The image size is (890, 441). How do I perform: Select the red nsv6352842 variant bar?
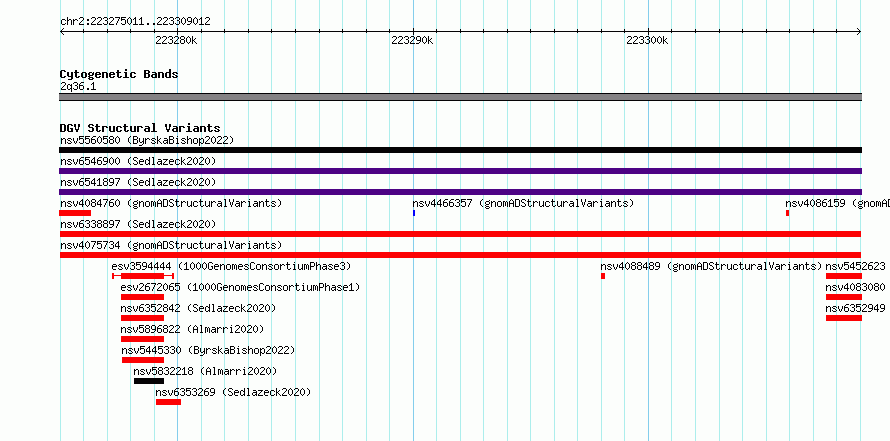click(142, 318)
